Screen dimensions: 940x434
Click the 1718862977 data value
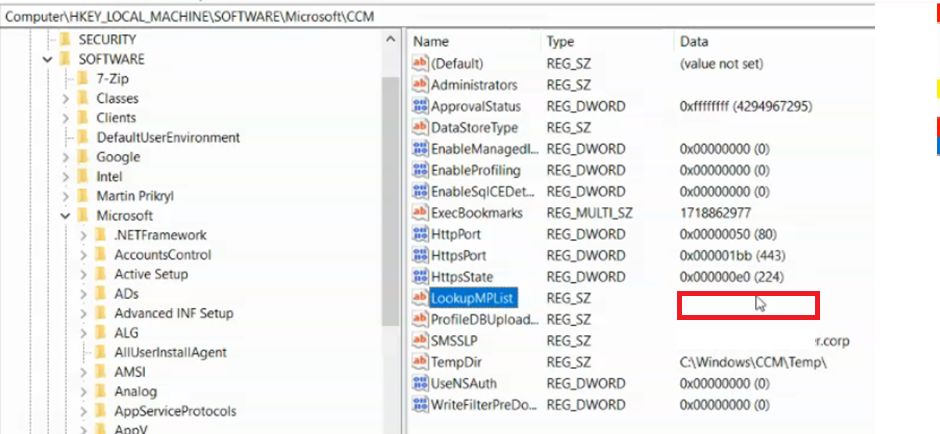click(x=715, y=213)
